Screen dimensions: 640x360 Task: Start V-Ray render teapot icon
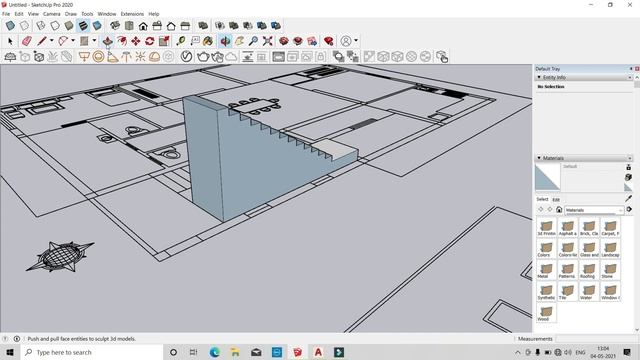coord(203,57)
